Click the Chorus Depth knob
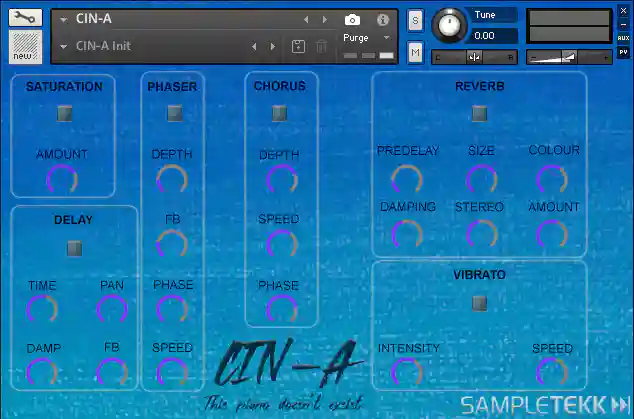Screen dimensions: 634x419 click(282, 179)
